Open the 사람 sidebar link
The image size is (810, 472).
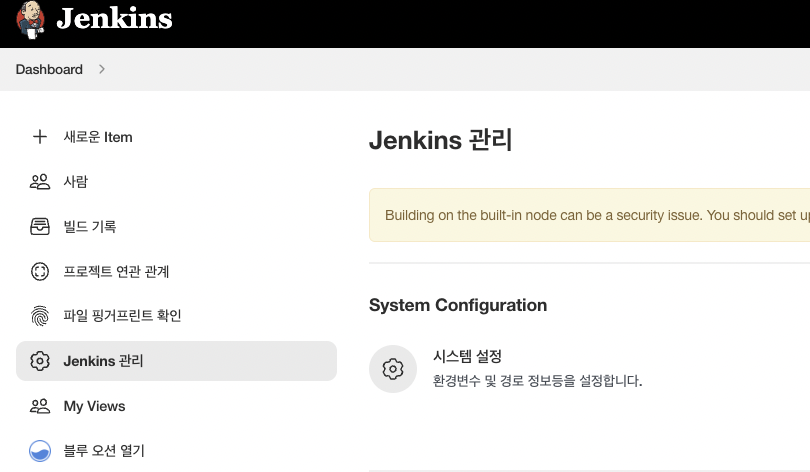[x=75, y=182]
